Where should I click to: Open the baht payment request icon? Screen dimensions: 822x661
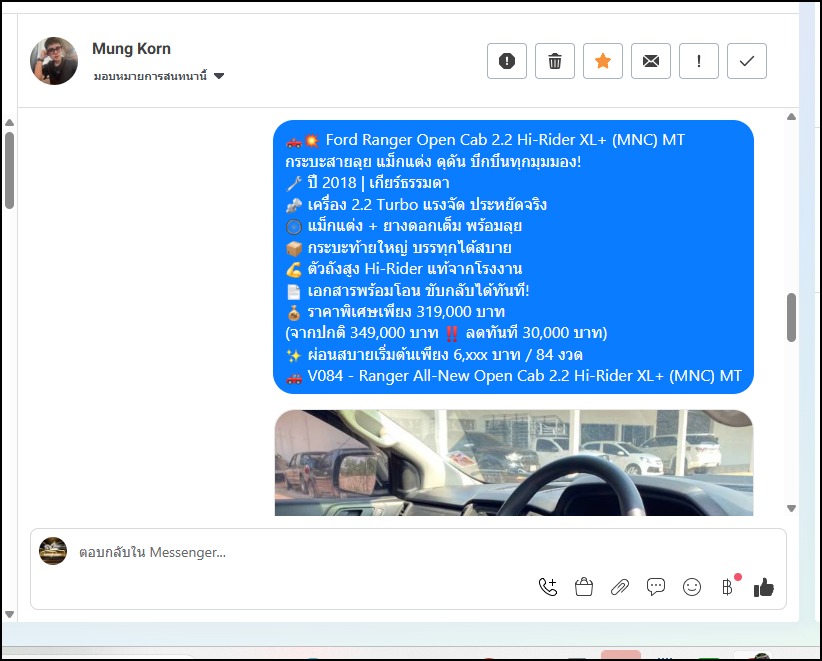click(x=728, y=587)
